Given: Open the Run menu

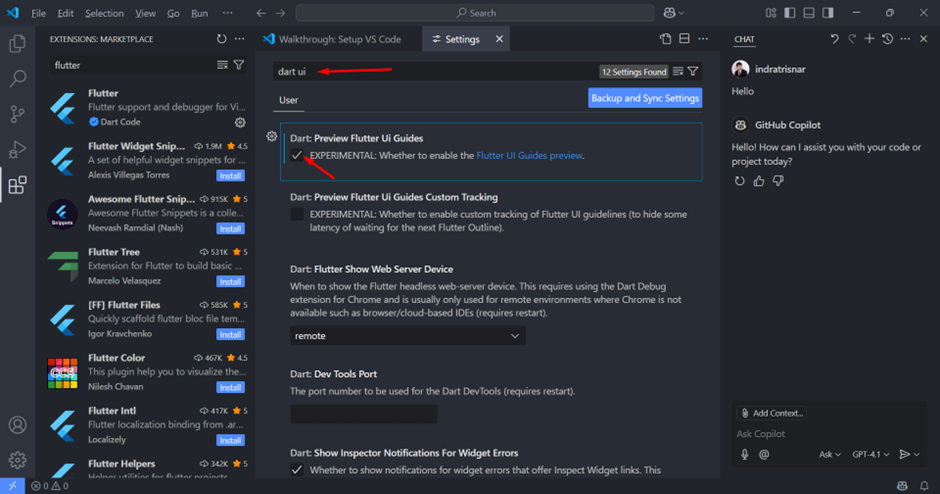Looking at the screenshot, I should coord(200,13).
